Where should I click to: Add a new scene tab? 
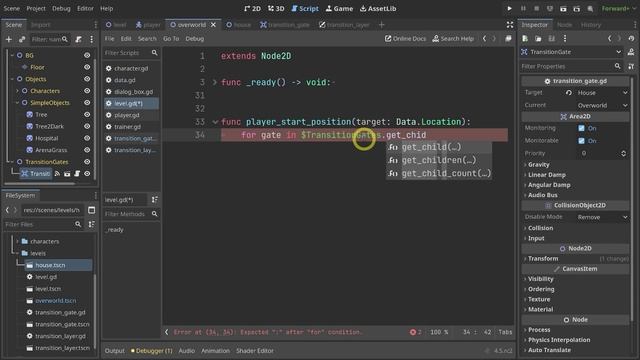click(x=381, y=25)
